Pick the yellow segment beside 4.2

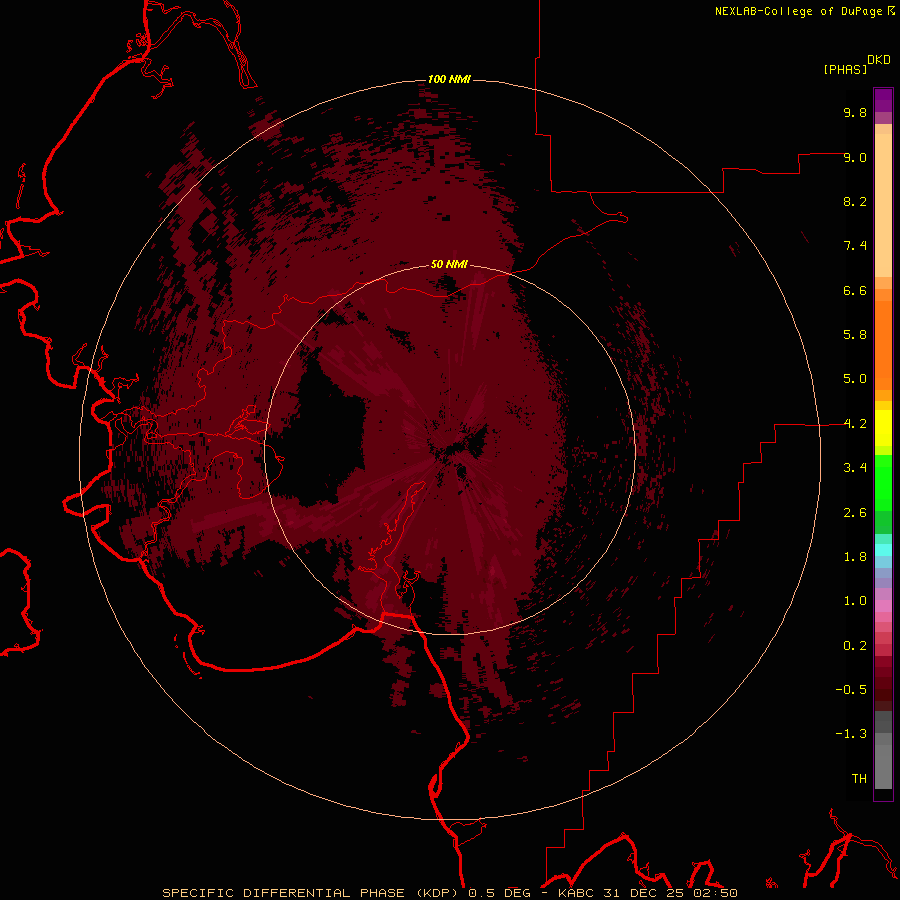[x=883, y=428]
